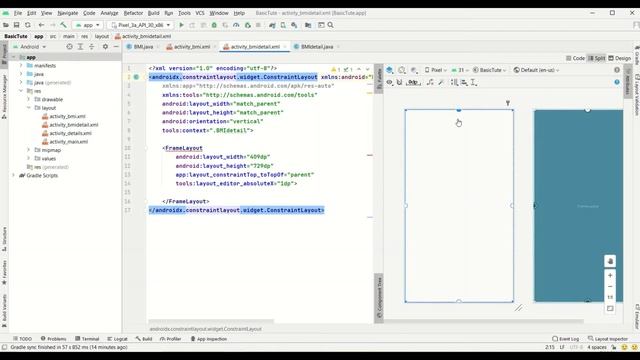Click the Night mode icon in design toolbar
Viewport: 640px width, 360px height.
tap(414, 70)
